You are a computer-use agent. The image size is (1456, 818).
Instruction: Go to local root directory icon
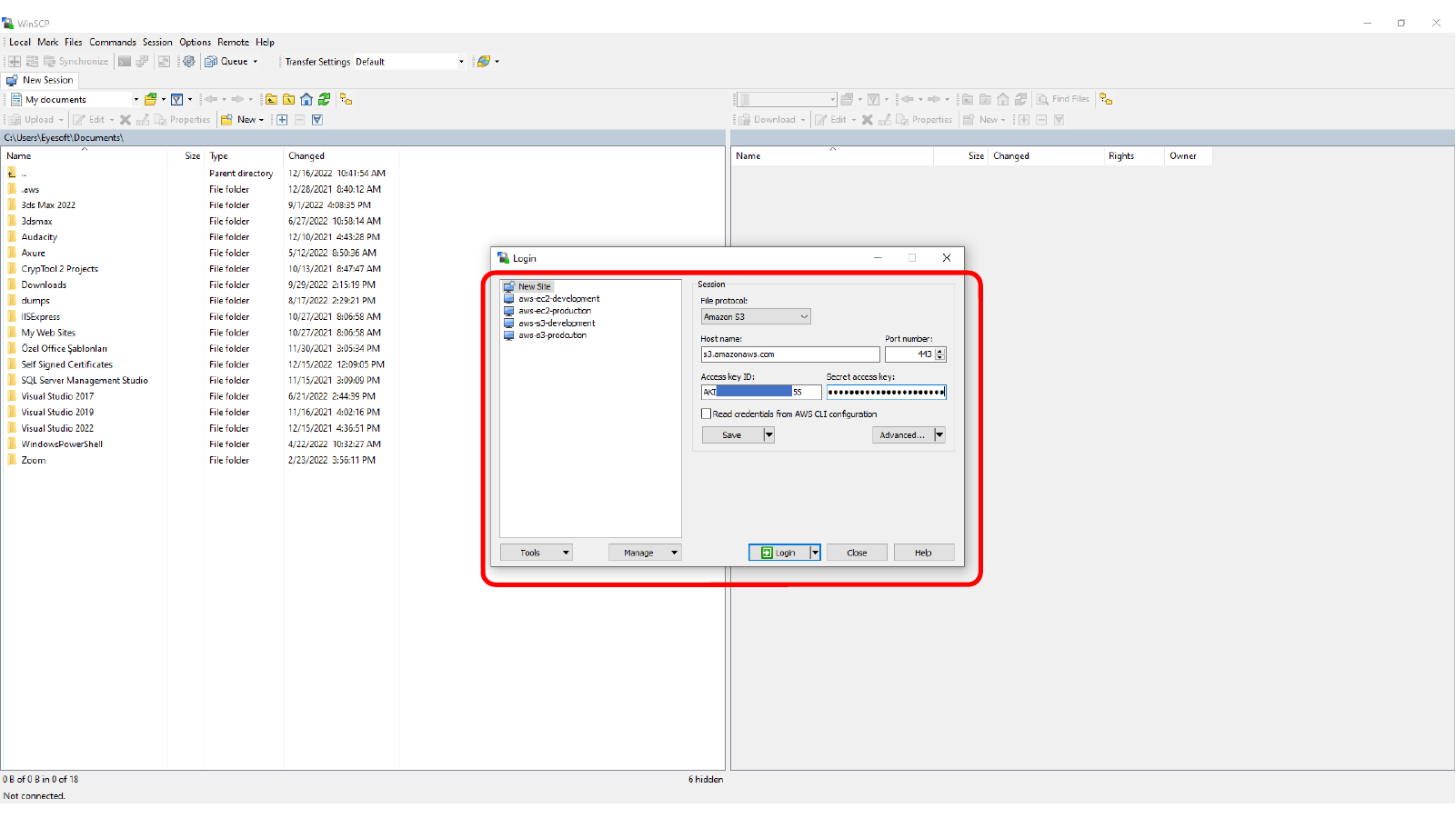pos(289,100)
